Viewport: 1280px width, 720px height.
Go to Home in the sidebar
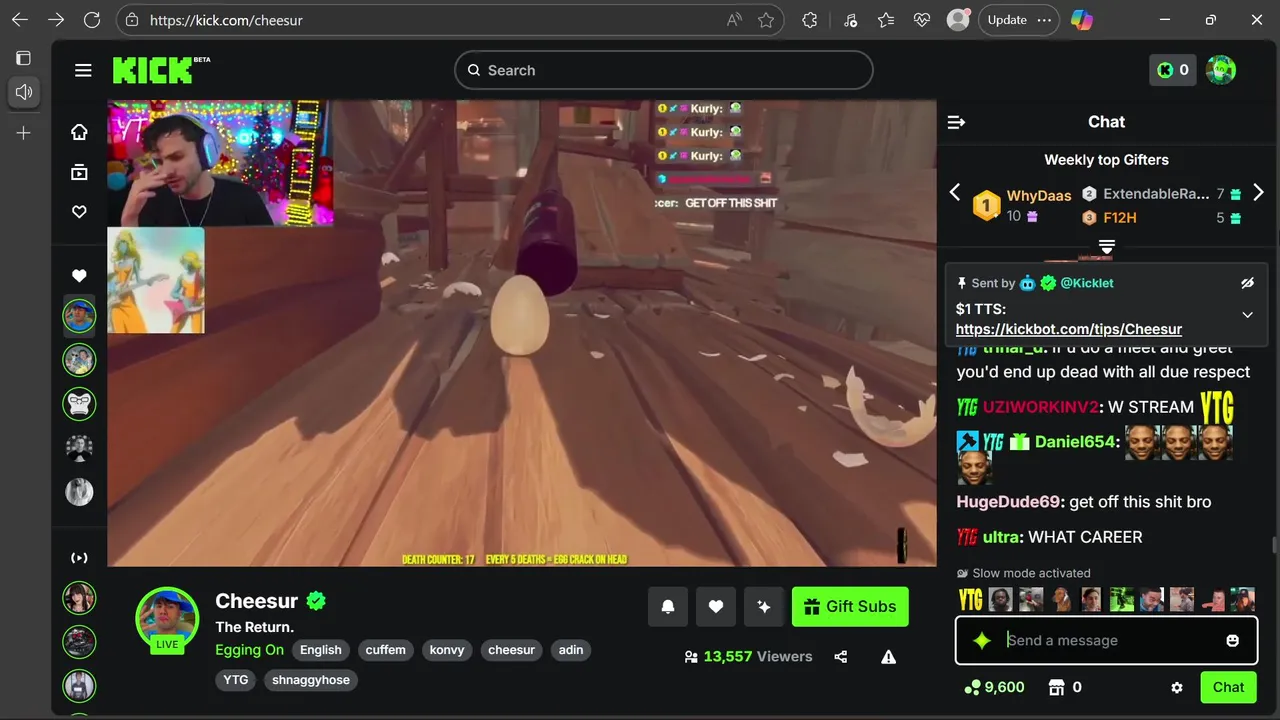point(79,132)
